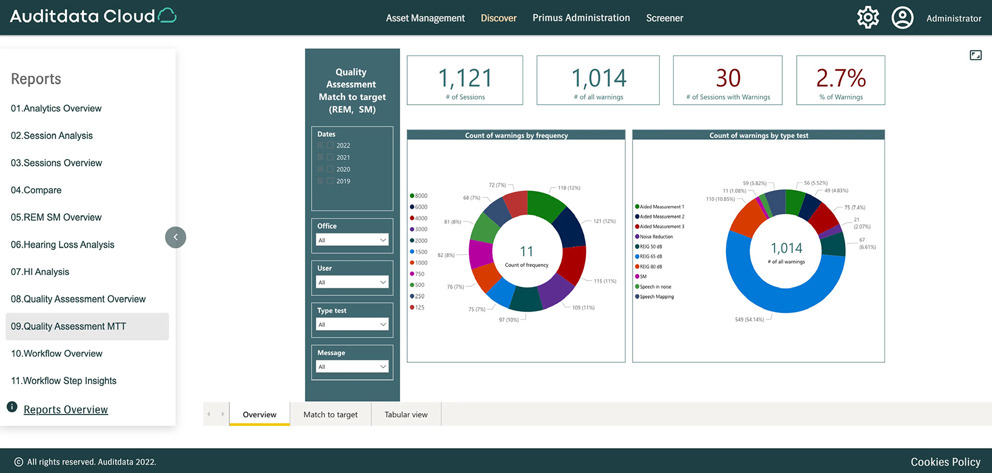Open the user profile icon
The height and width of the screenshot is (473, 992).
coord(903,18)
